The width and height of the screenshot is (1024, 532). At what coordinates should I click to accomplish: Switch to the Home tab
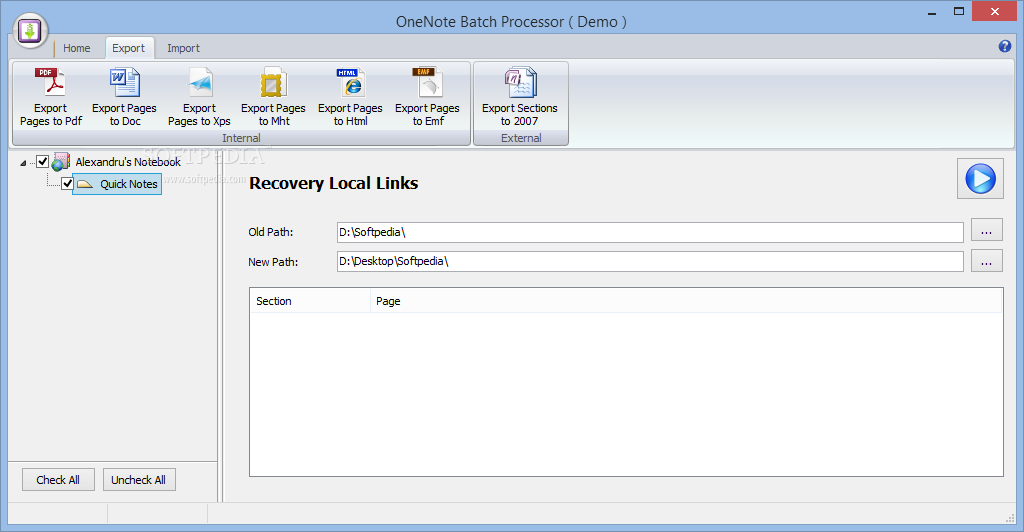[76, 48]
